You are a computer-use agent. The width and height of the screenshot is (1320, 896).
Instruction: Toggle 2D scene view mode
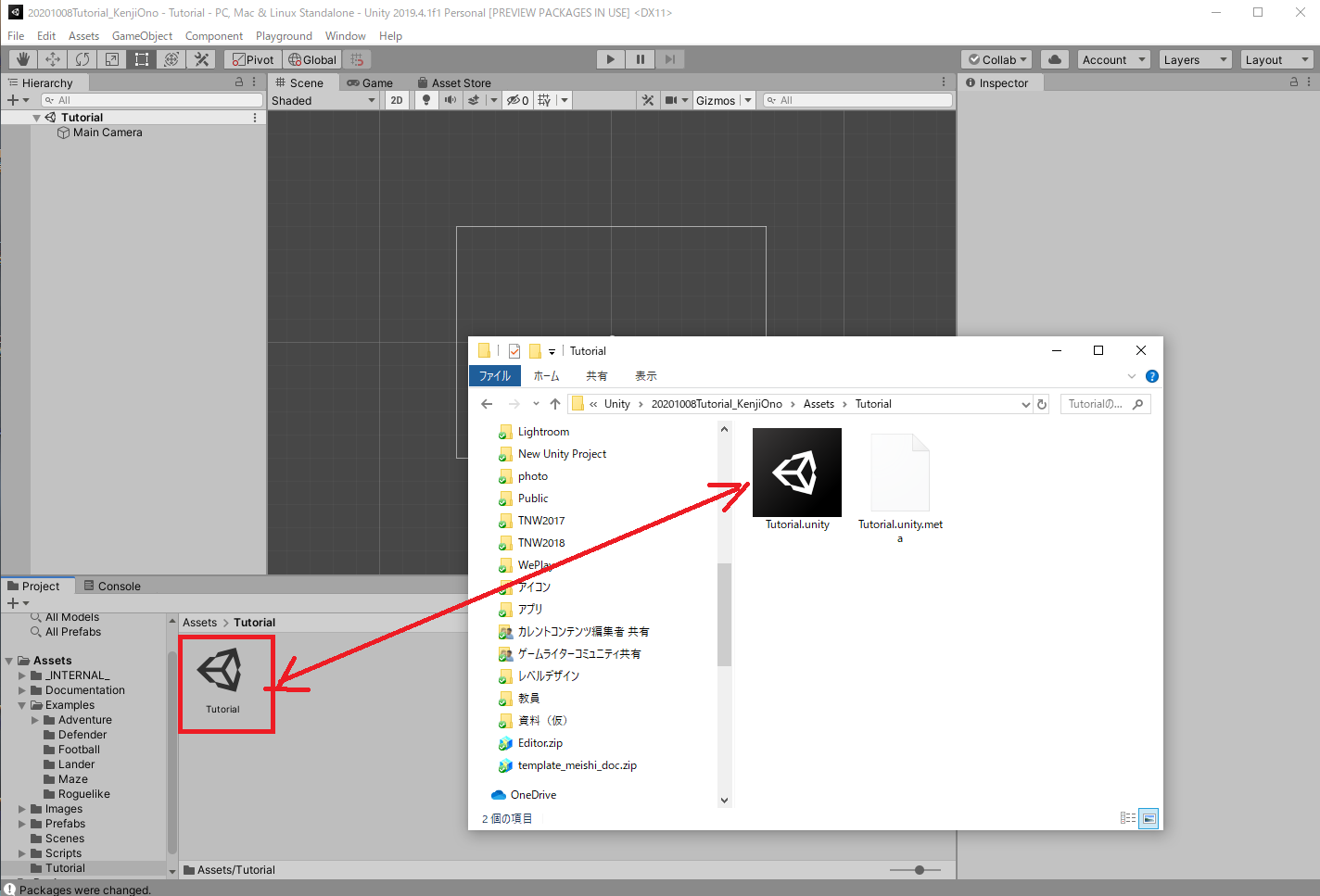397,100
